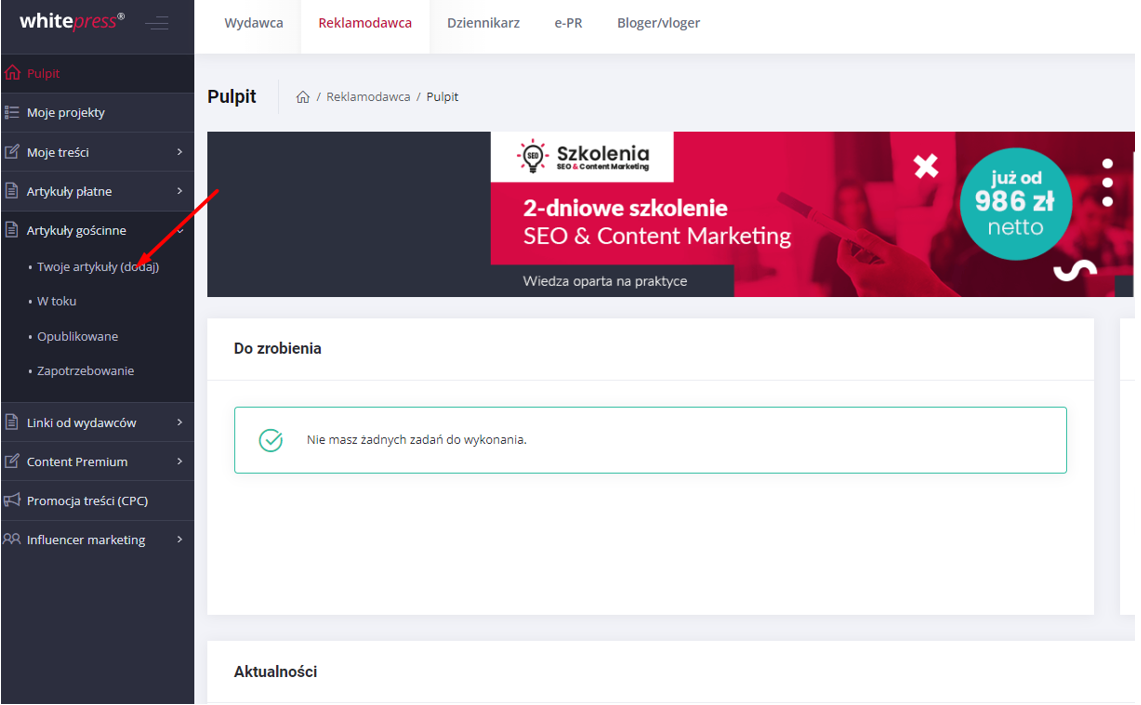Click the "Do zrobienia" heading
The height and width of the screenshot is (705, 1141).
coord(277,348)
